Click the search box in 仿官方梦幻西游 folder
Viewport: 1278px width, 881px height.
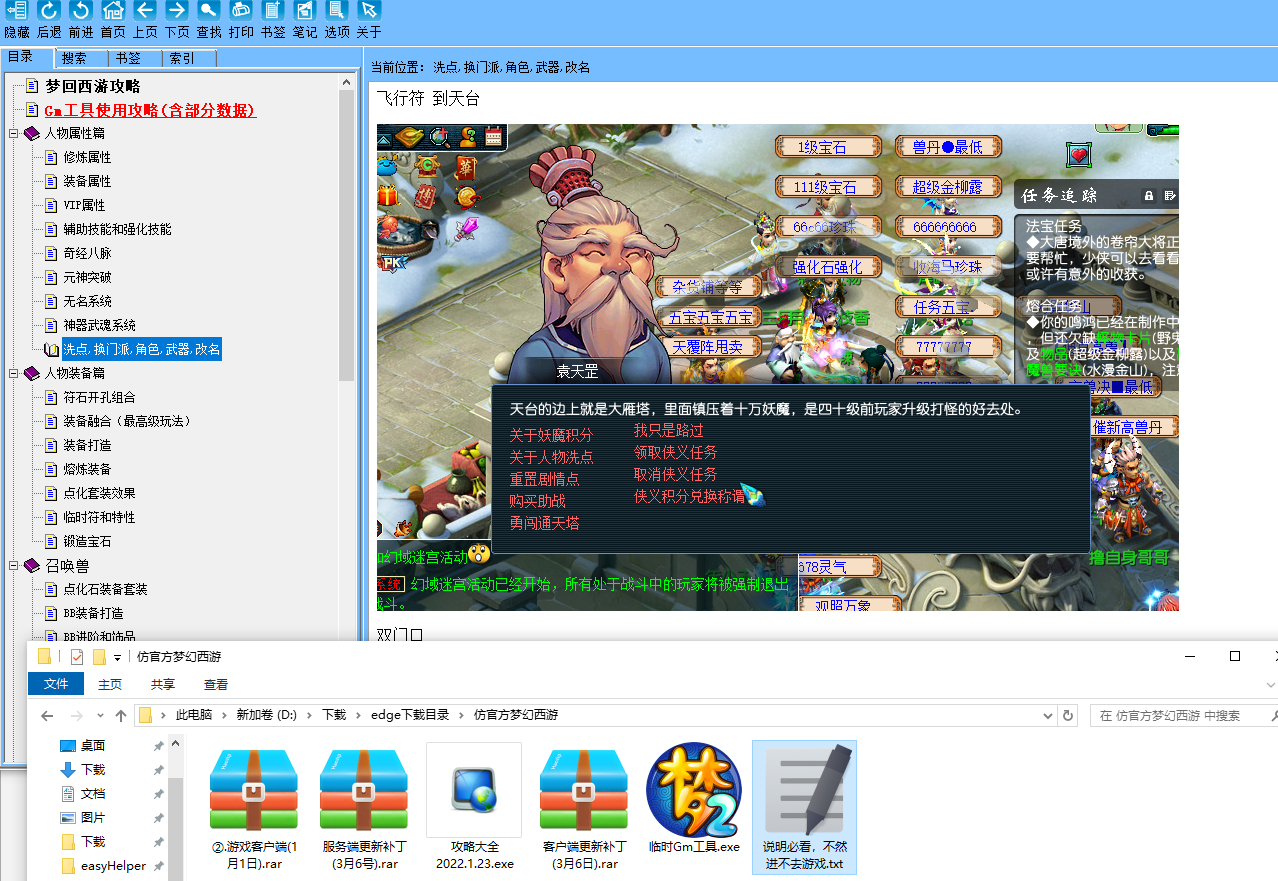(1181, 715)
